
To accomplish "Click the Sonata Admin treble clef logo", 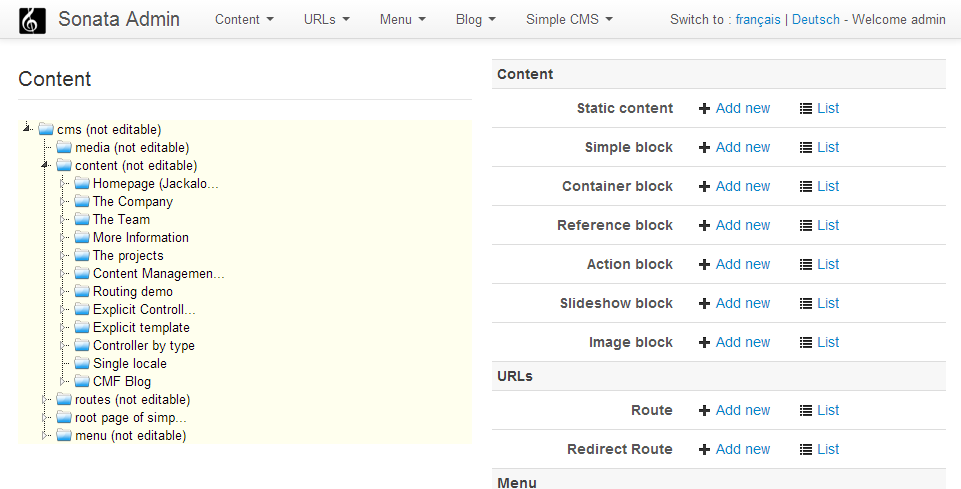I will [x=32, y=20].
